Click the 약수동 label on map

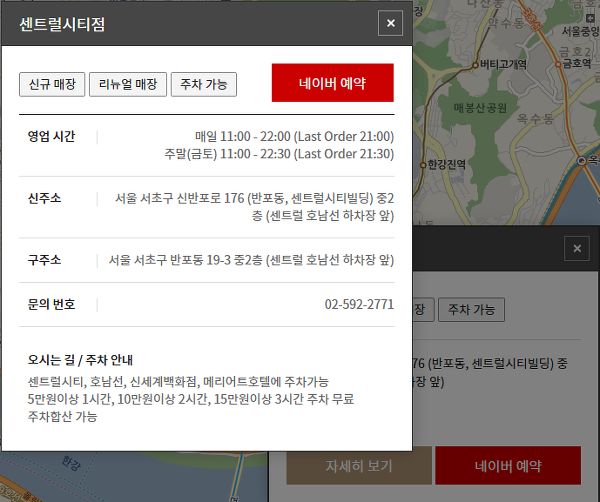tap(505, 24)
